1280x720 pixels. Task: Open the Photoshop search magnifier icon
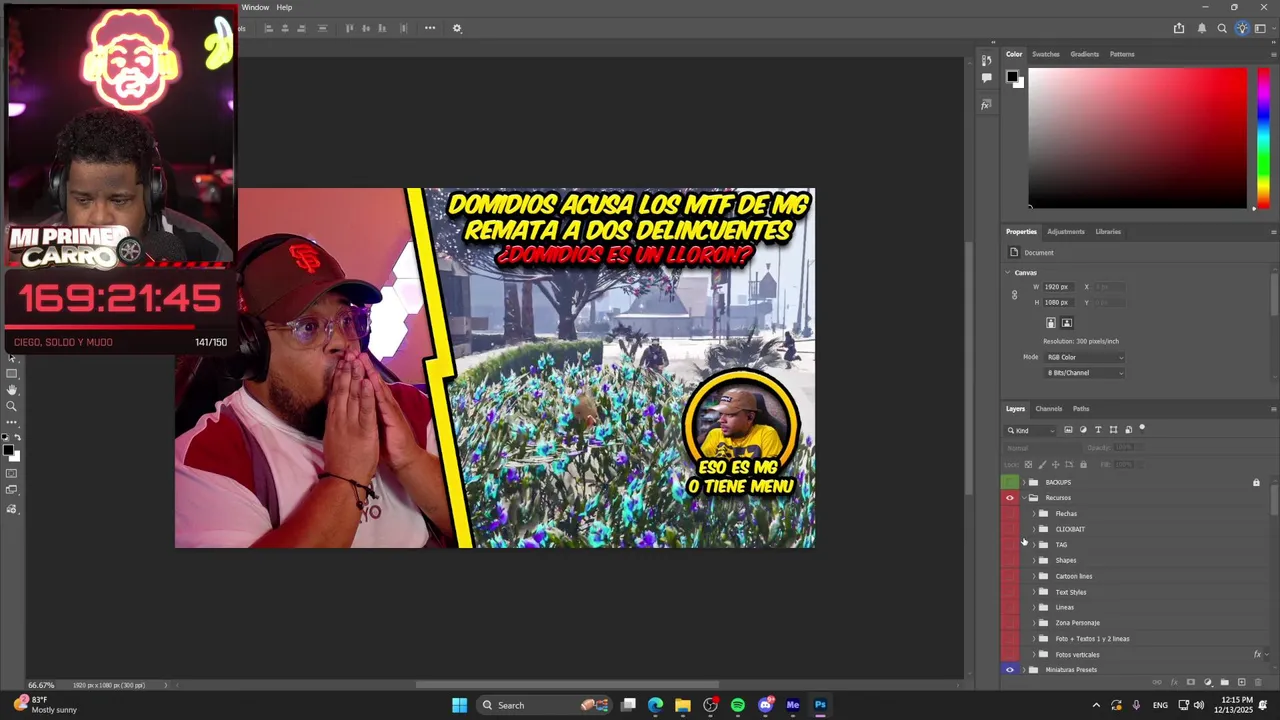tap(1222, 28)
